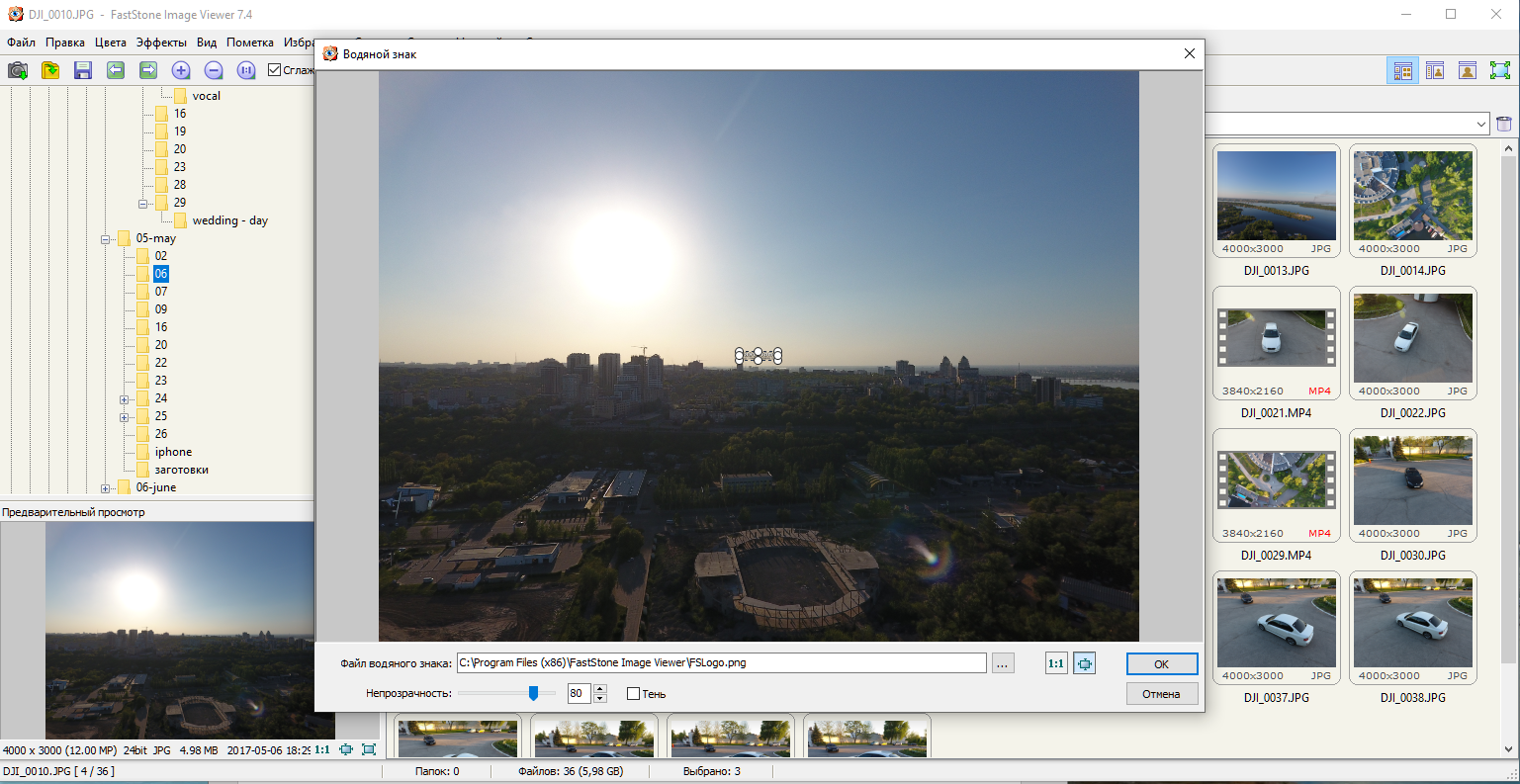Image resolution: width=1520 pixels, height=784 pixels.
Task: Collapse the 05-may folder node
Action: coord(105,238)
